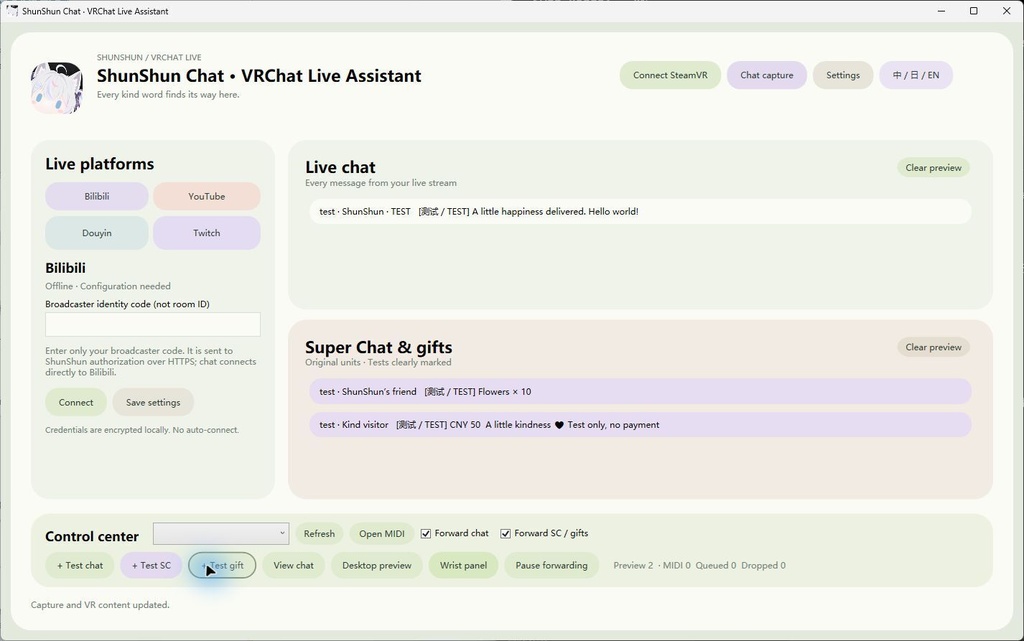
Task: Connect to SteamVR
Action: [x=670, y=75]
